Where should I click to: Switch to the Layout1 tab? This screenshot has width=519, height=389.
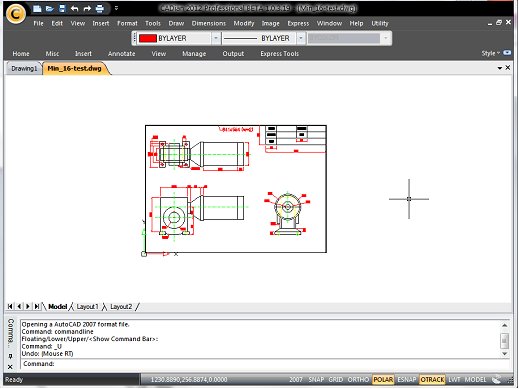pos(87,306)
